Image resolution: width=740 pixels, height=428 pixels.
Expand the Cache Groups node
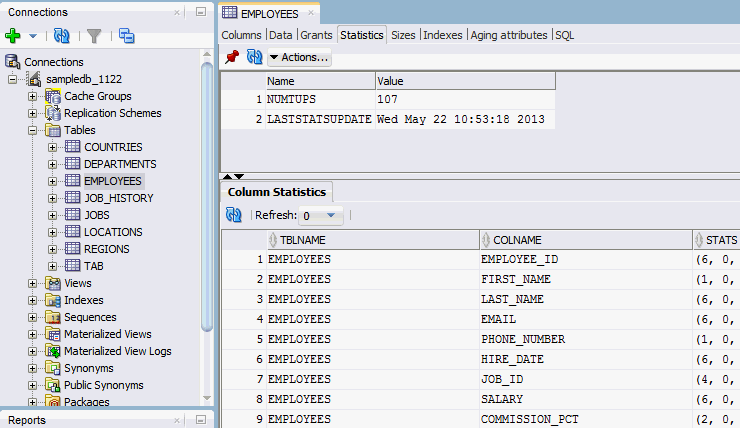[x=32, y=96]
